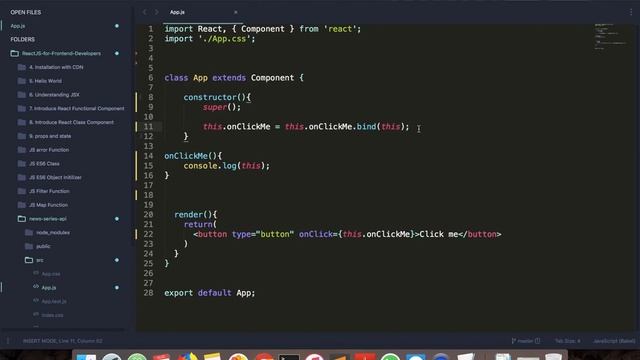This screenshot has height=360, width=640.
Task: Open the three-dot tab options menu
Action: coord(631,12)
